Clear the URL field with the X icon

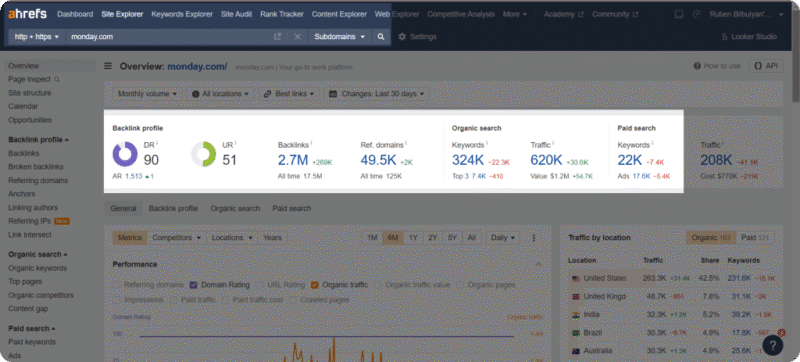pos(297,37)
